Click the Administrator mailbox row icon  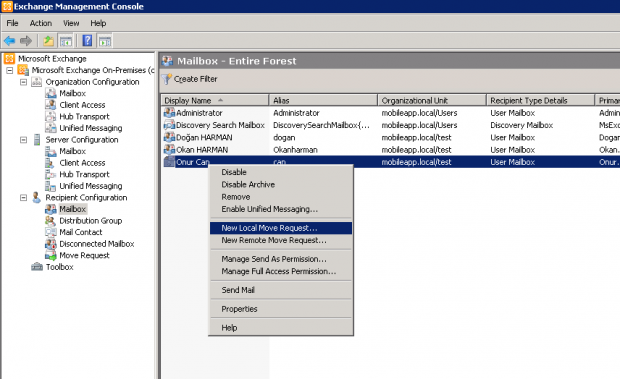coord(169,113)
